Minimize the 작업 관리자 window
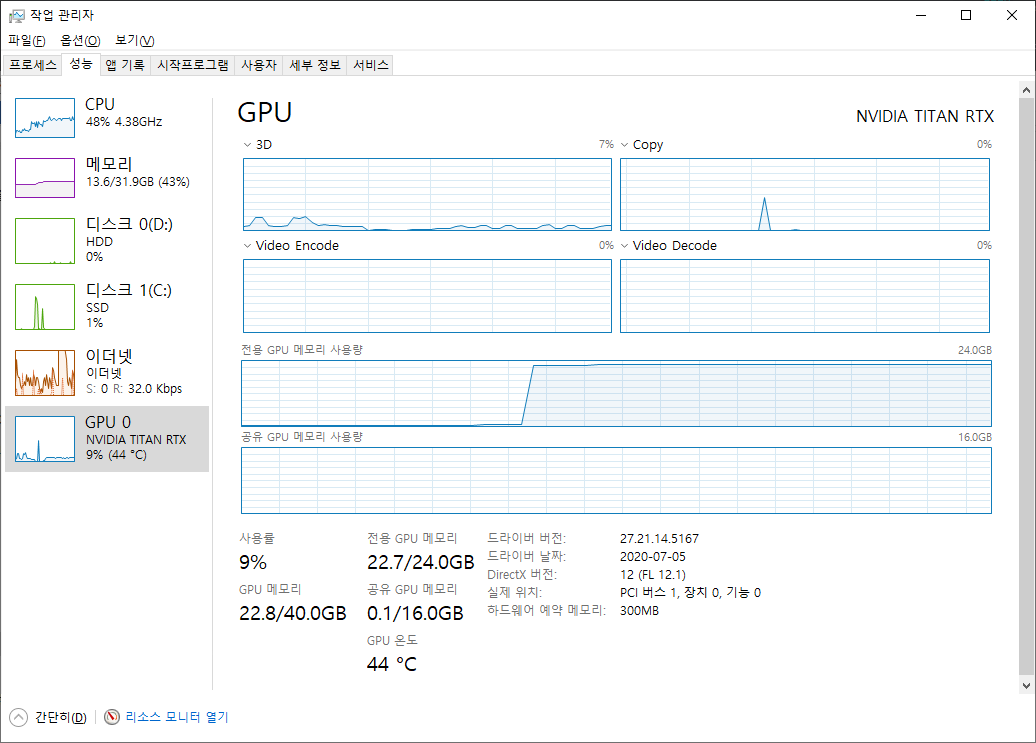 [x=921, y=15]
